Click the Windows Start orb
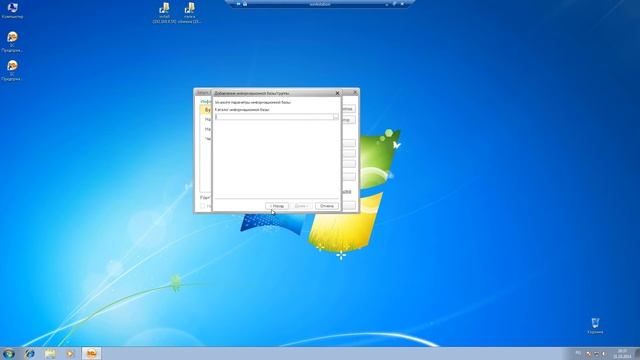 pyautogui.click(x=9, y=353)
